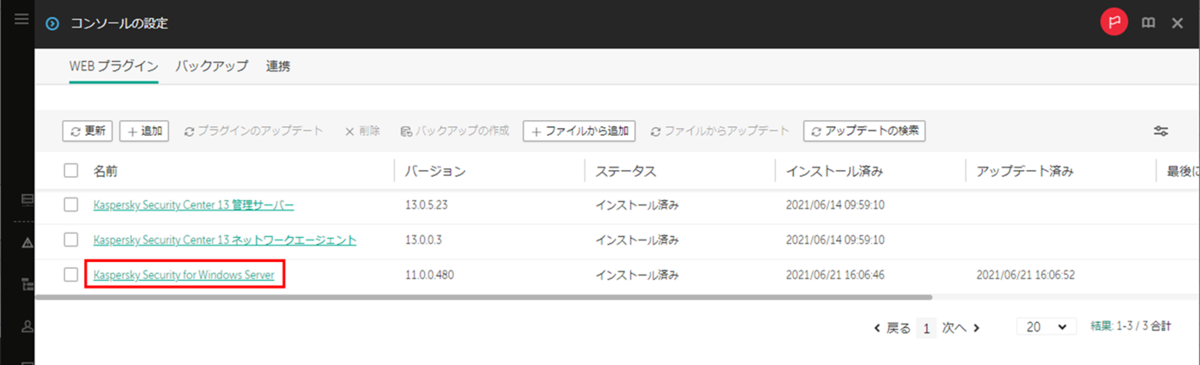Screen dimensions: 1200x365
Task: Click the 更新 refresh button
Action: tap(88, 131)
